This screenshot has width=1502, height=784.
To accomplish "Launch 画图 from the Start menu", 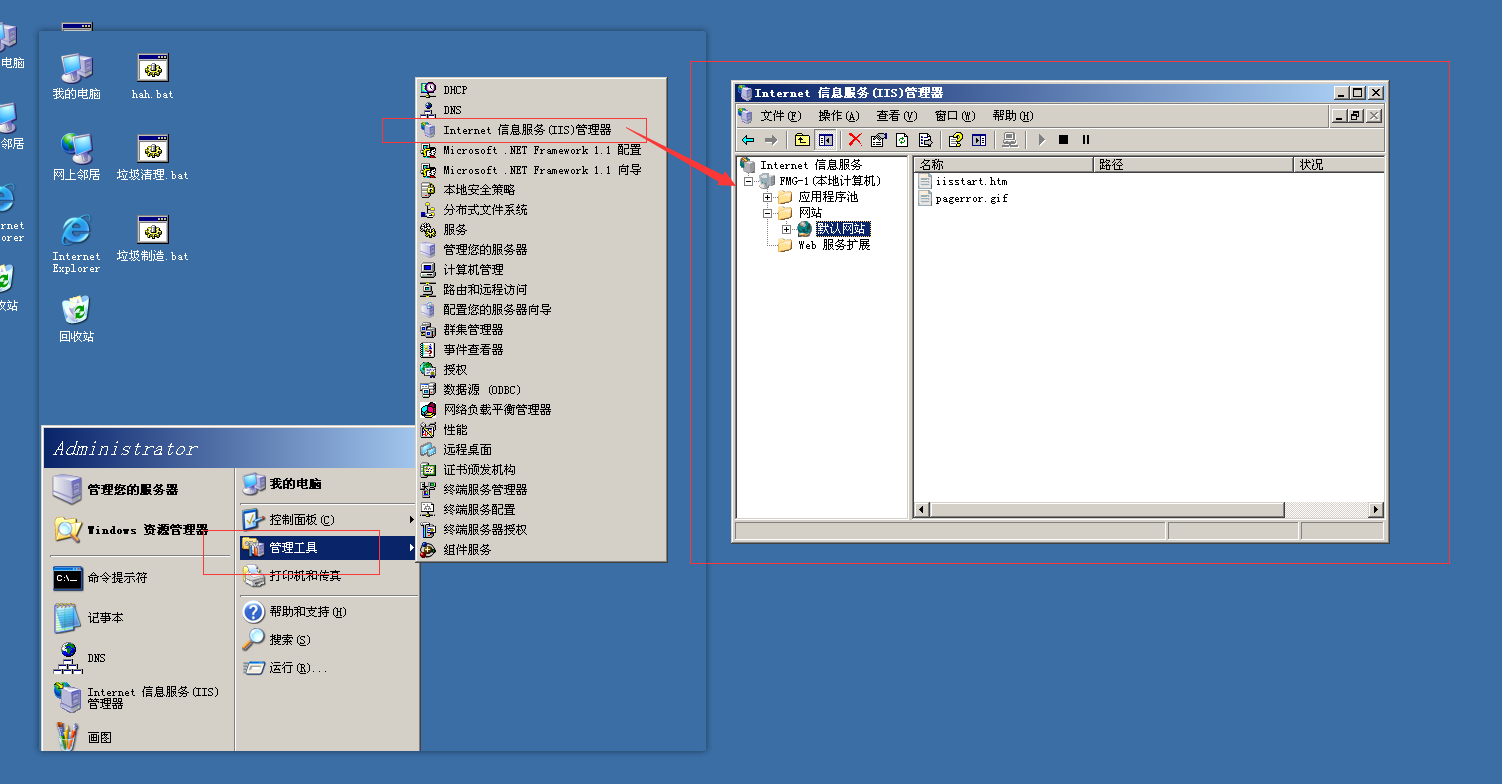I will tap(139, 738).
